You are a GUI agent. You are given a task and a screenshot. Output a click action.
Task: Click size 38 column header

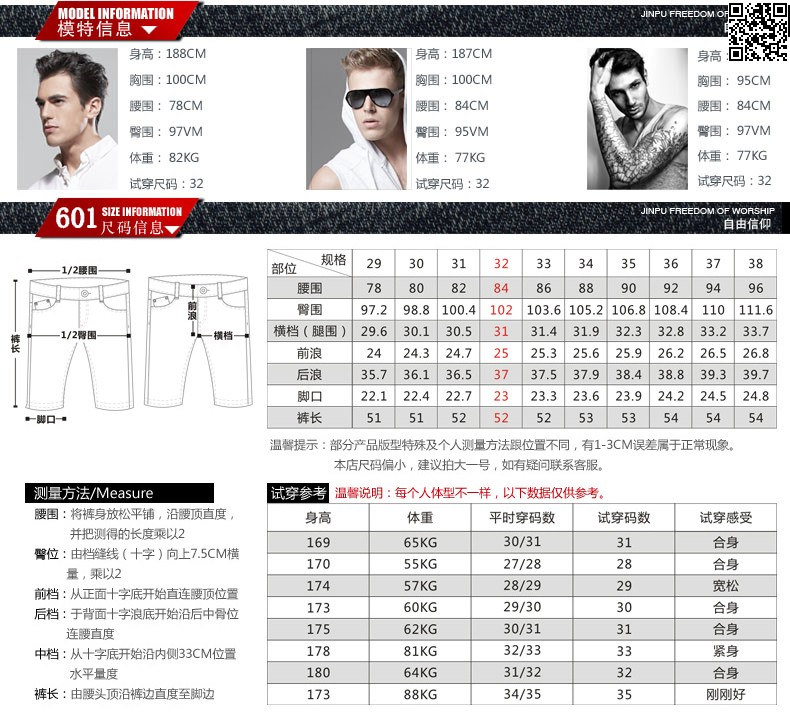pos(755,264)
